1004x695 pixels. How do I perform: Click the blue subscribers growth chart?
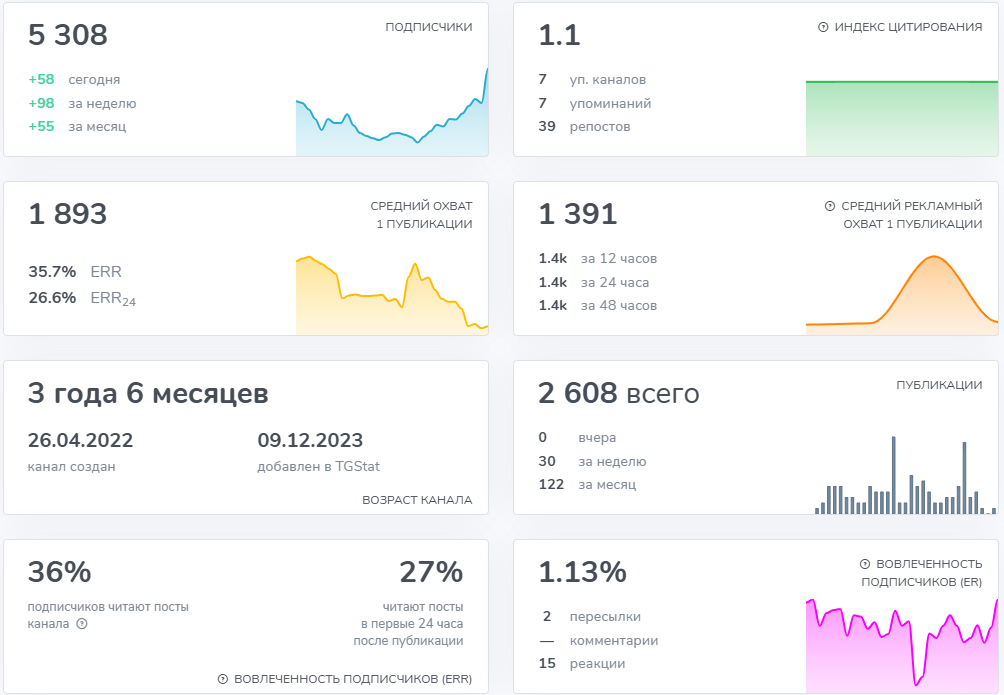point(391,125)
